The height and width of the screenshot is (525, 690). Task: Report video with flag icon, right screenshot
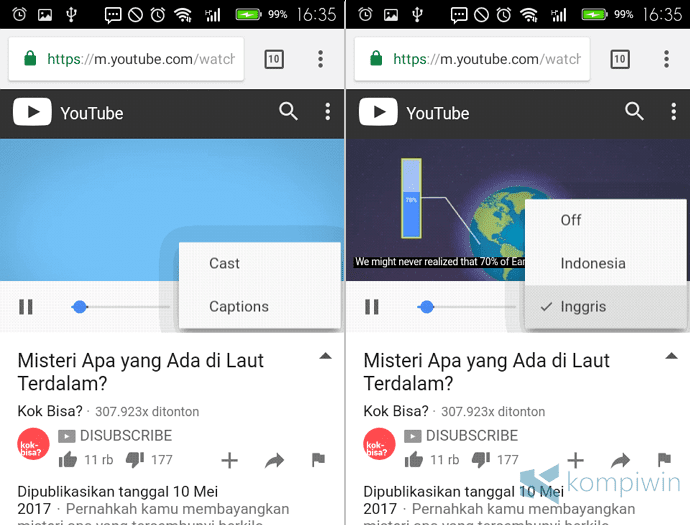pos(664,459)
